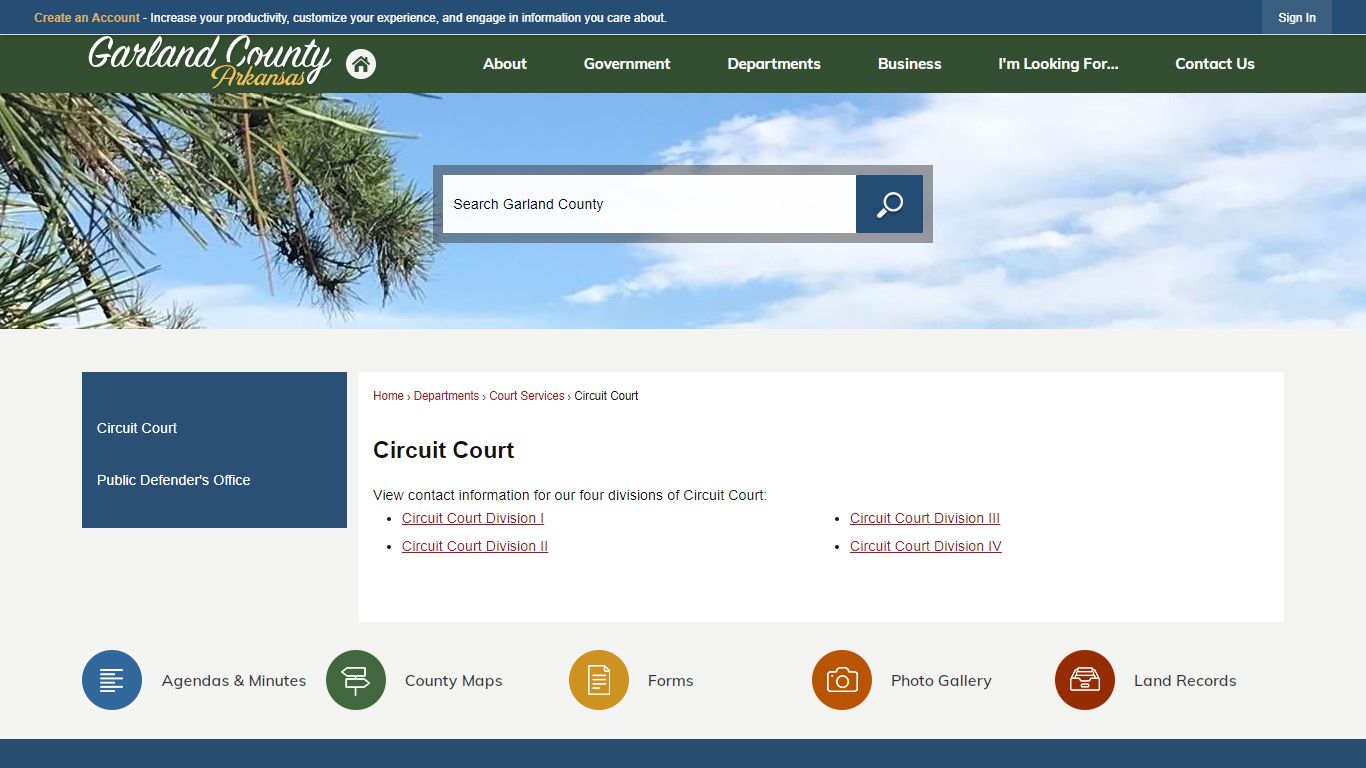Open the I'm Looking For... menu
Viewport: 1366px width, 768px height.
pos(1058,64)
